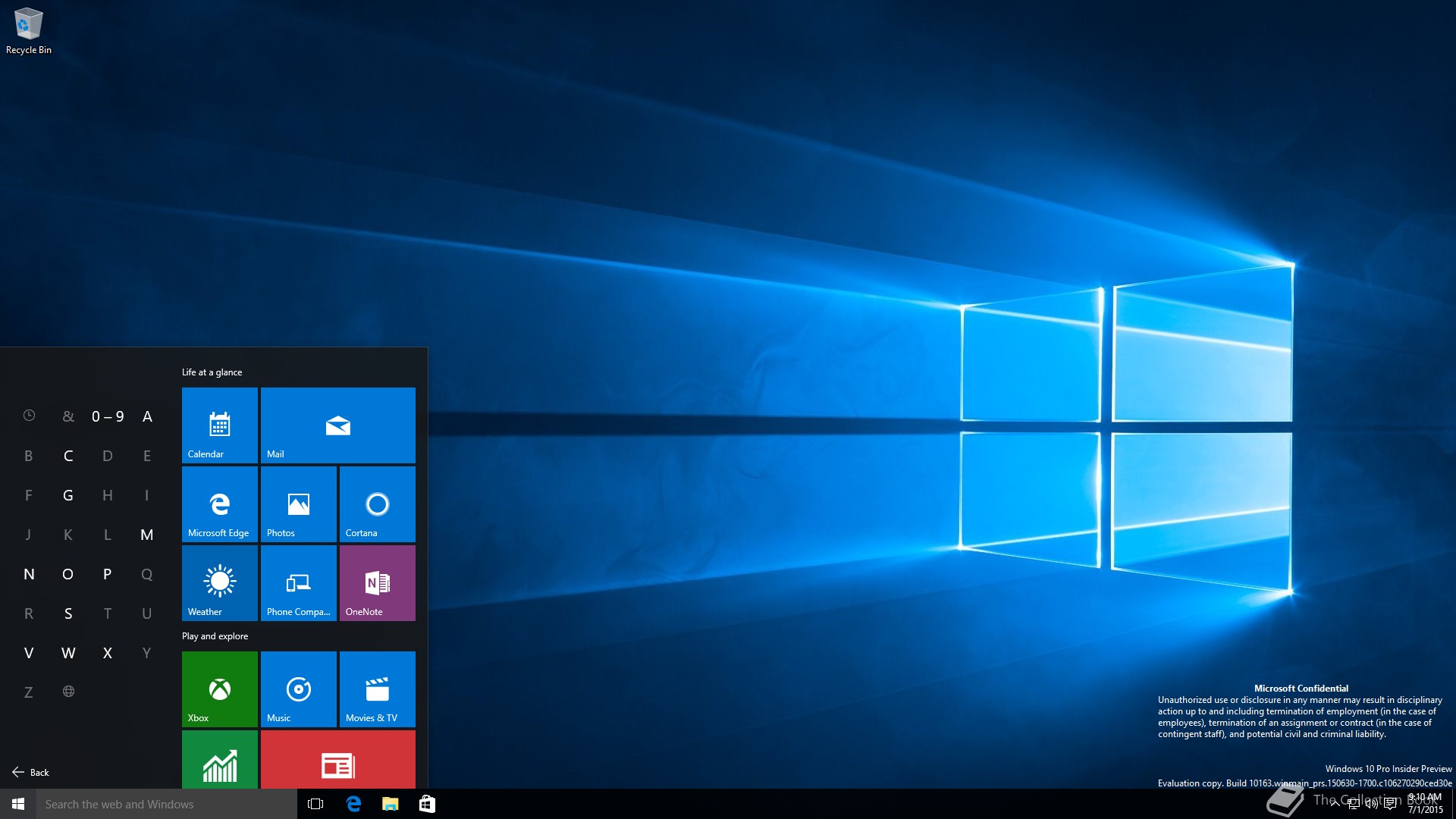Open the network icon in system tray
Image resolution: width=1456 pixels, height=819 pixels.
click(1353, 804)
